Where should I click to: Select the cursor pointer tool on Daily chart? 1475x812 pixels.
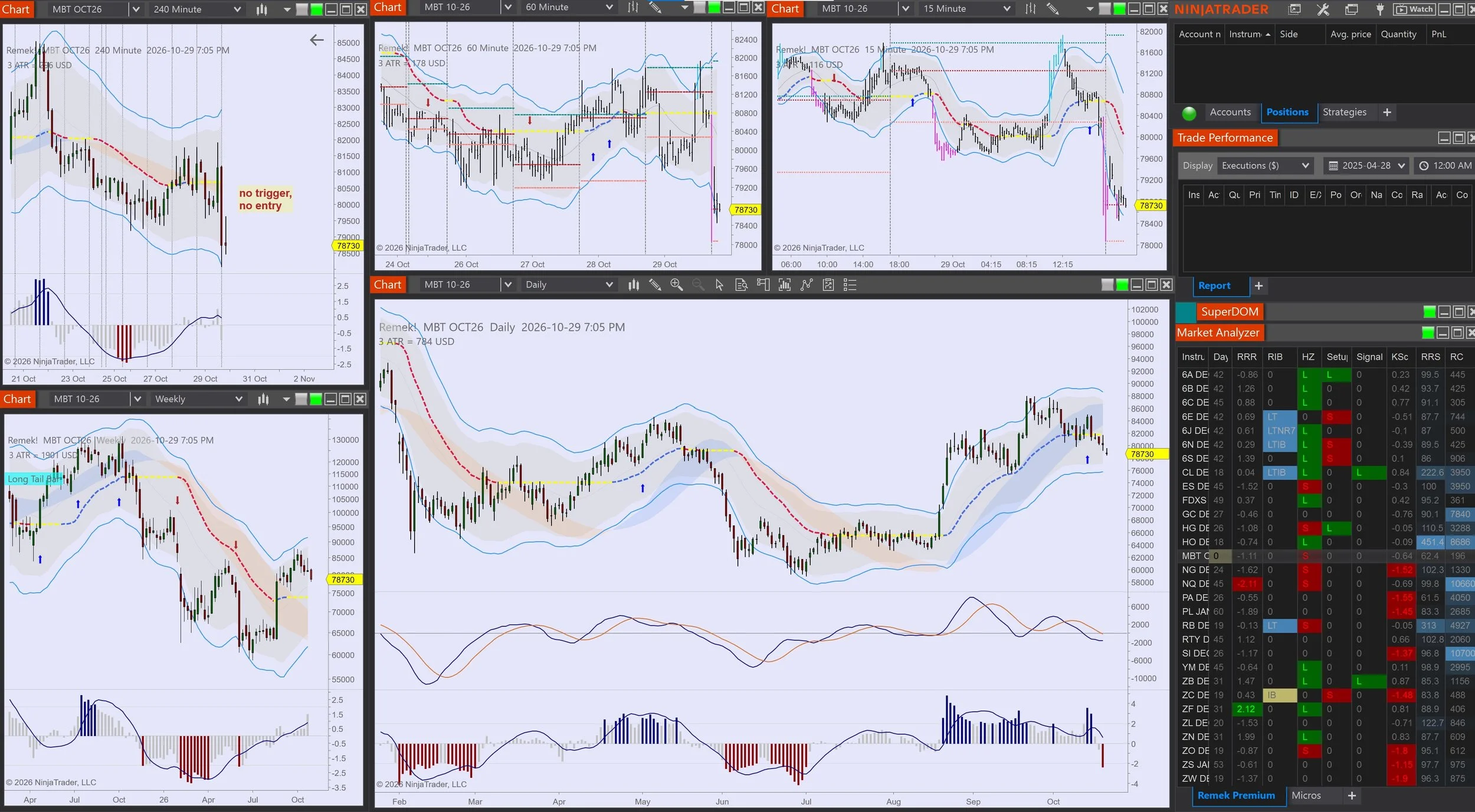coord(719,285)
